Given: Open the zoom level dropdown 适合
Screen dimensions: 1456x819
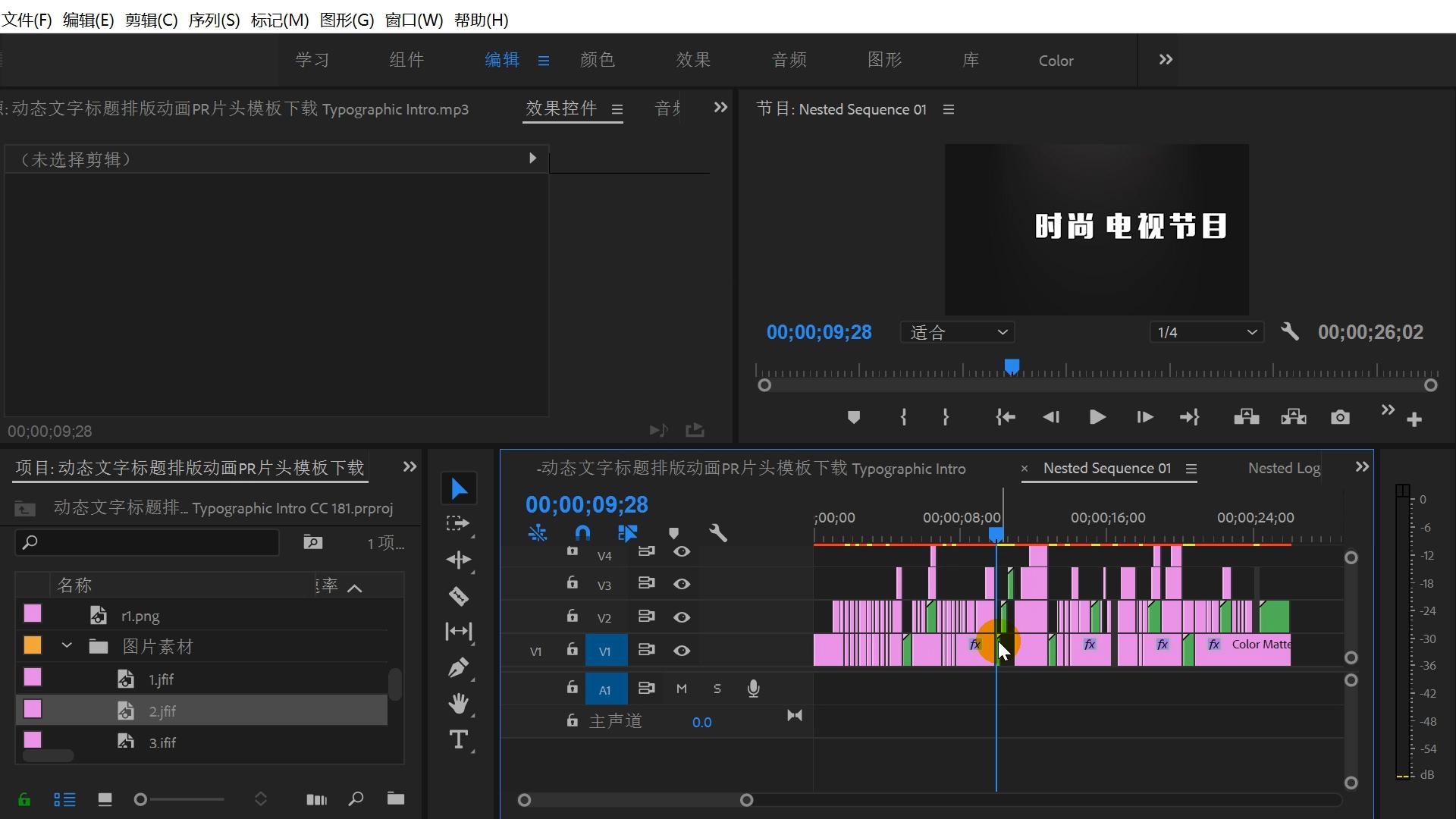Looking at the screenshot, I should click(958, 332).
